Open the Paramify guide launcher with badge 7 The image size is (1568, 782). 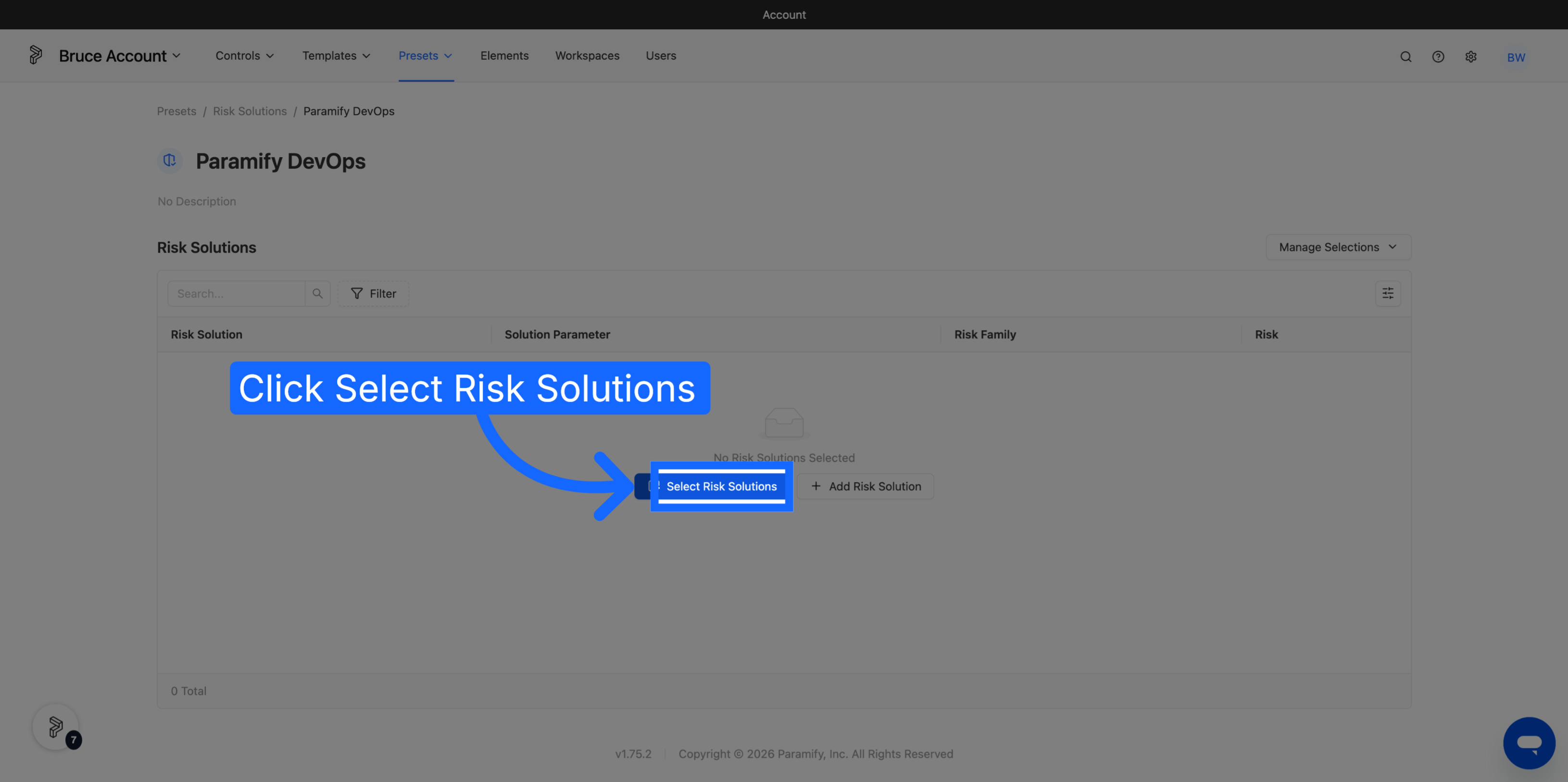coord(56,727)
